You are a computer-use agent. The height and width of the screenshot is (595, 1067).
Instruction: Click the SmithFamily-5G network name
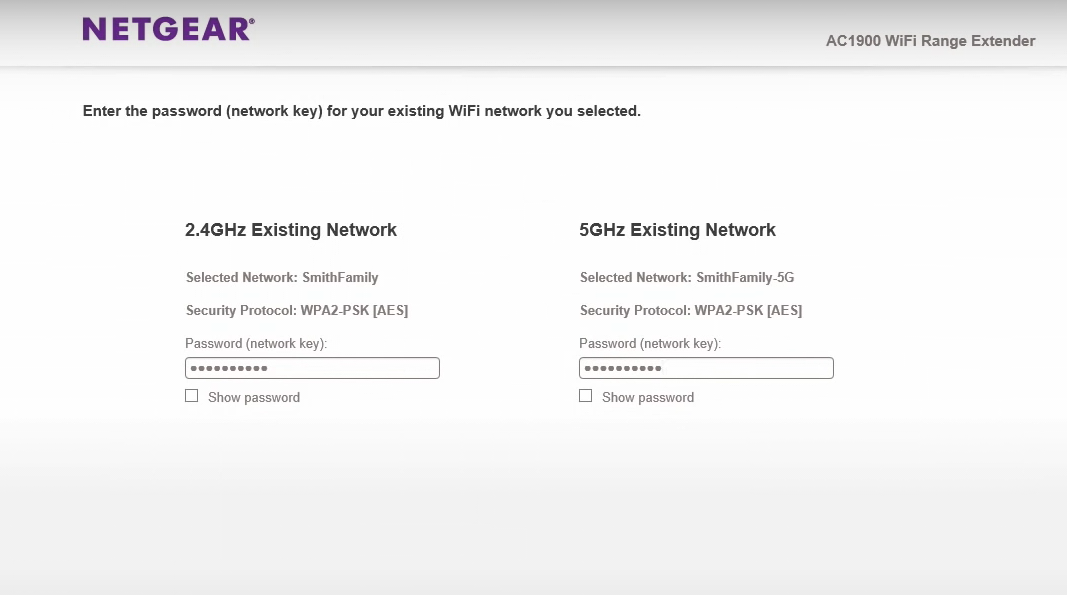click(x=745, y=277)
